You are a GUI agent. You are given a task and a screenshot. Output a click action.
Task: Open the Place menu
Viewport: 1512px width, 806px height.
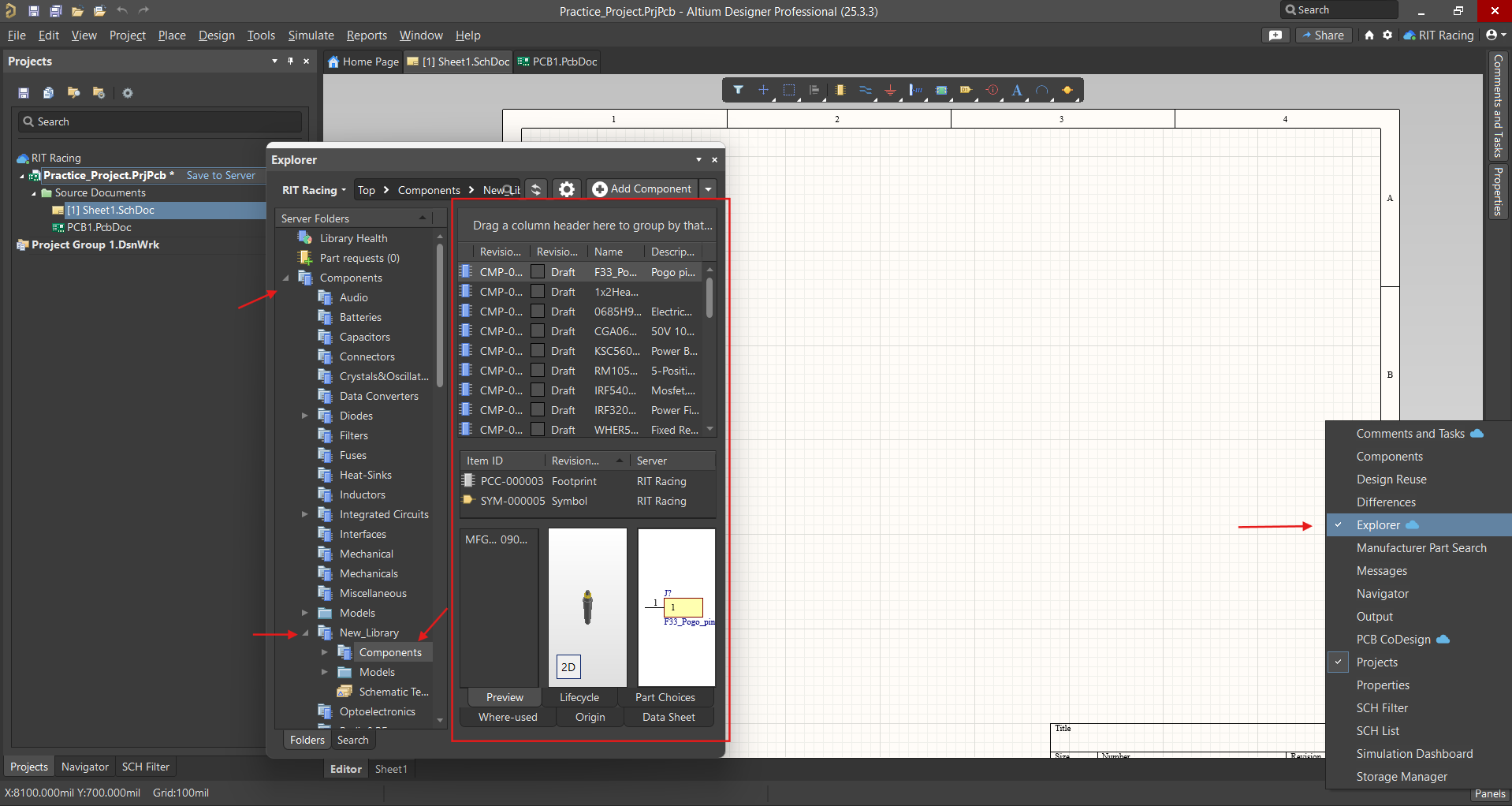coord(172,35)
